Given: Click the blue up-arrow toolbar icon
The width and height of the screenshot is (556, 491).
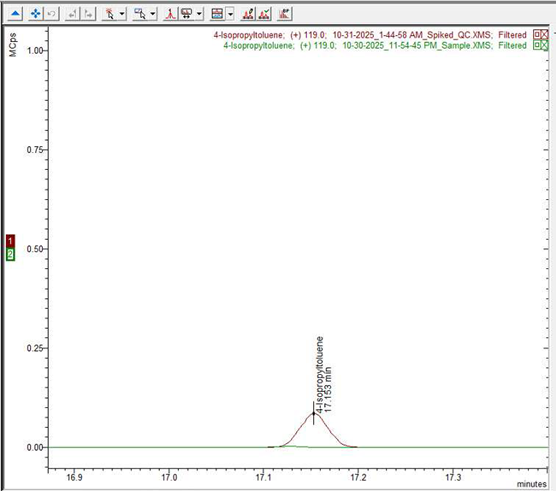Looking at the screenshot, I should pyautogui.click(x=15, y=14).
